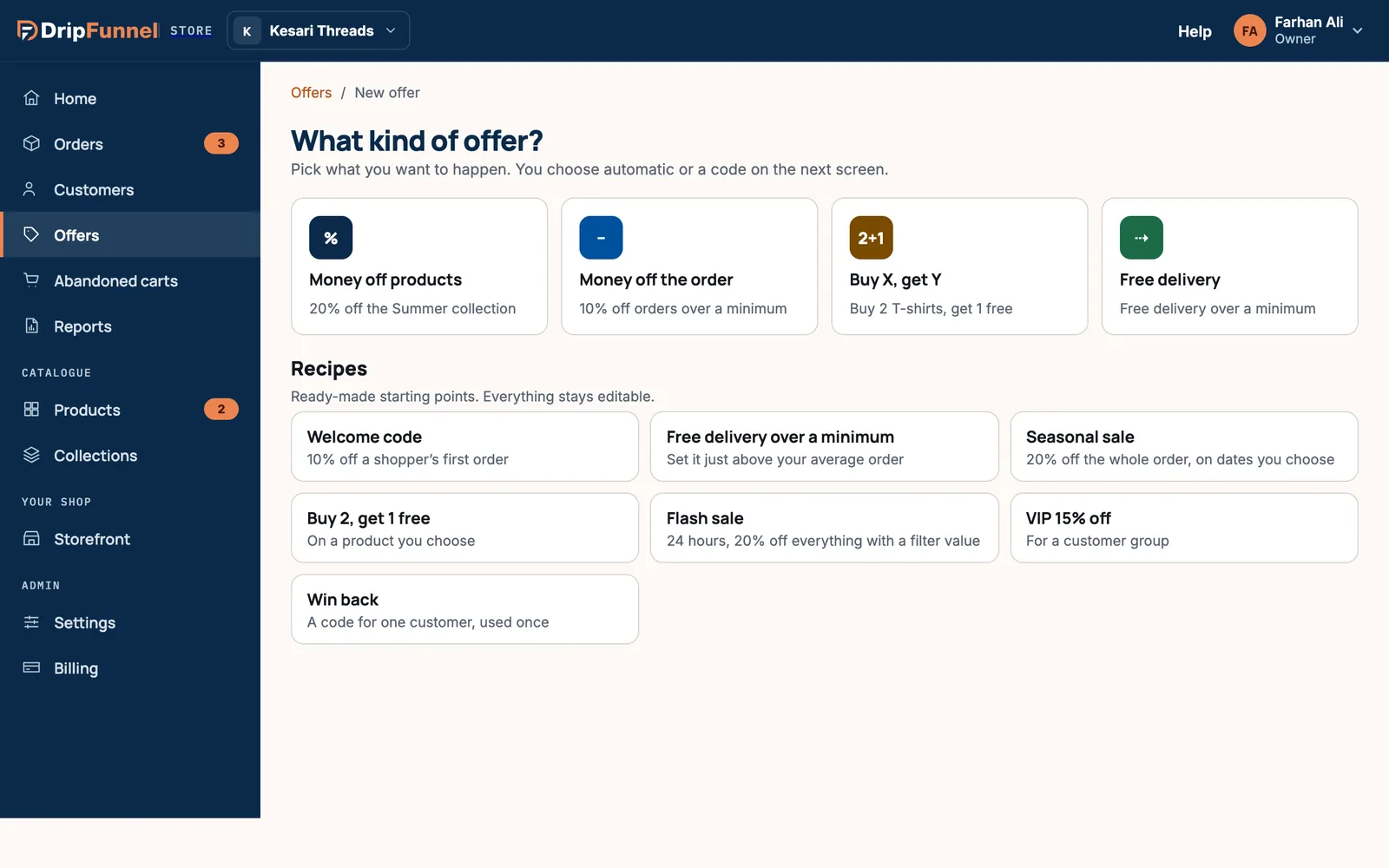Click the Billing card icon
The image size is (1389, 868).
tap(31, 667)
